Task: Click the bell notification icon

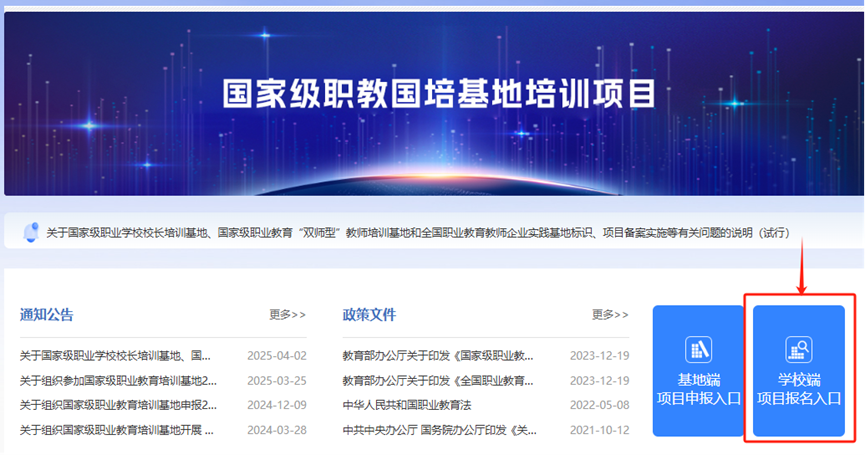Action: [x=31, y=232]
